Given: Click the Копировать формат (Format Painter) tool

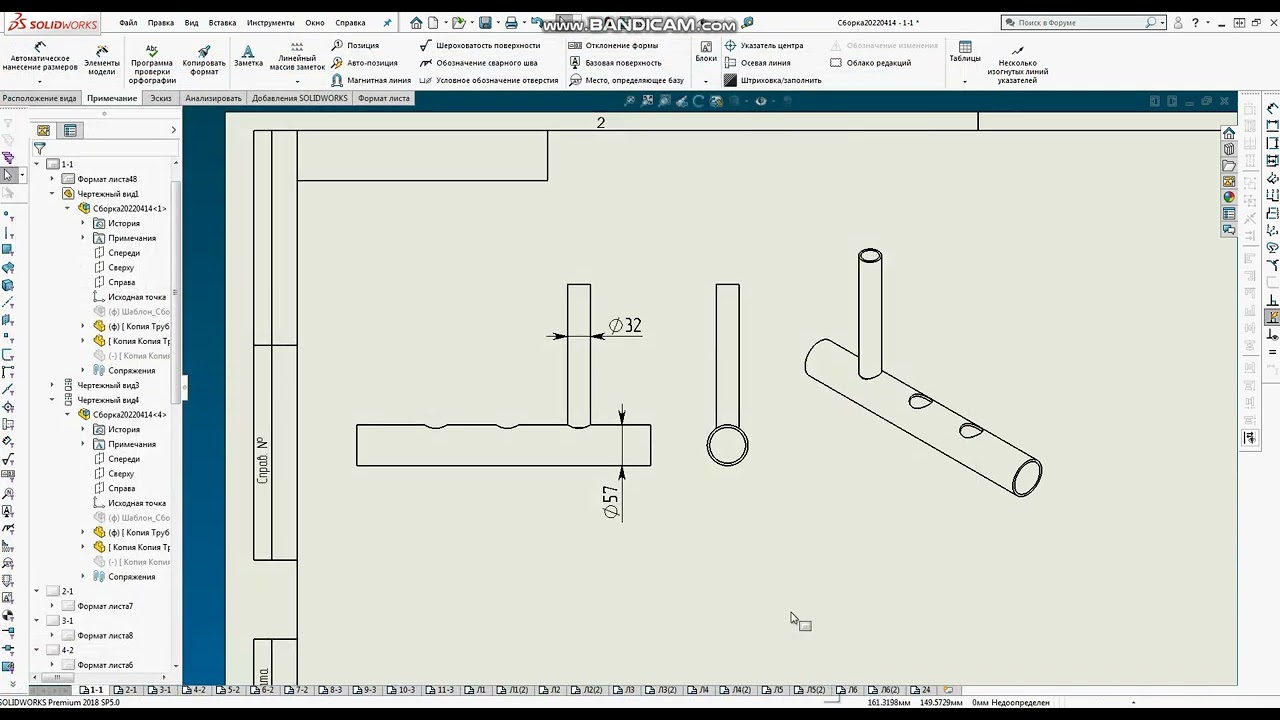Looking at the screenshot, I should pyautogui.click(x=204, y=59).
